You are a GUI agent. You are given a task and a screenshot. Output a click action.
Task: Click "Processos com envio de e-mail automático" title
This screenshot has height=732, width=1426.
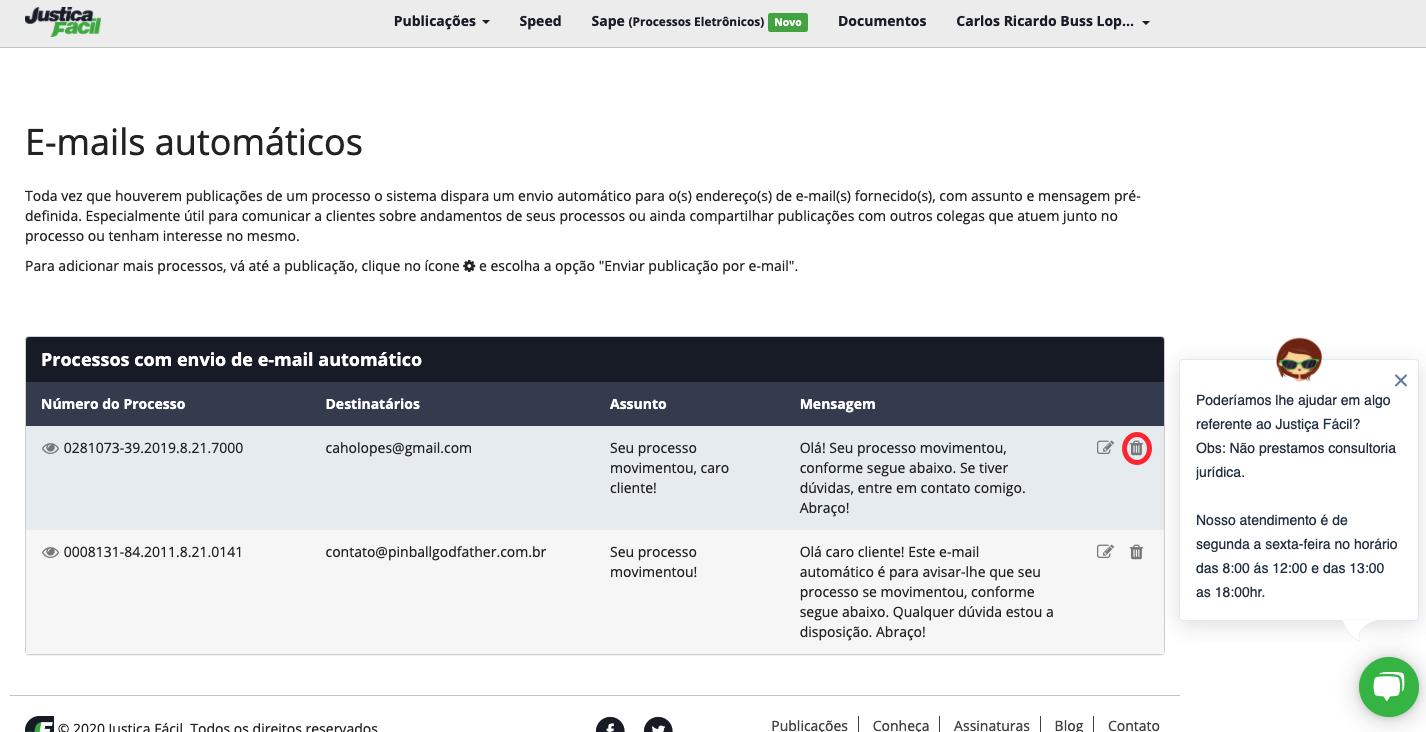[231, 360]
